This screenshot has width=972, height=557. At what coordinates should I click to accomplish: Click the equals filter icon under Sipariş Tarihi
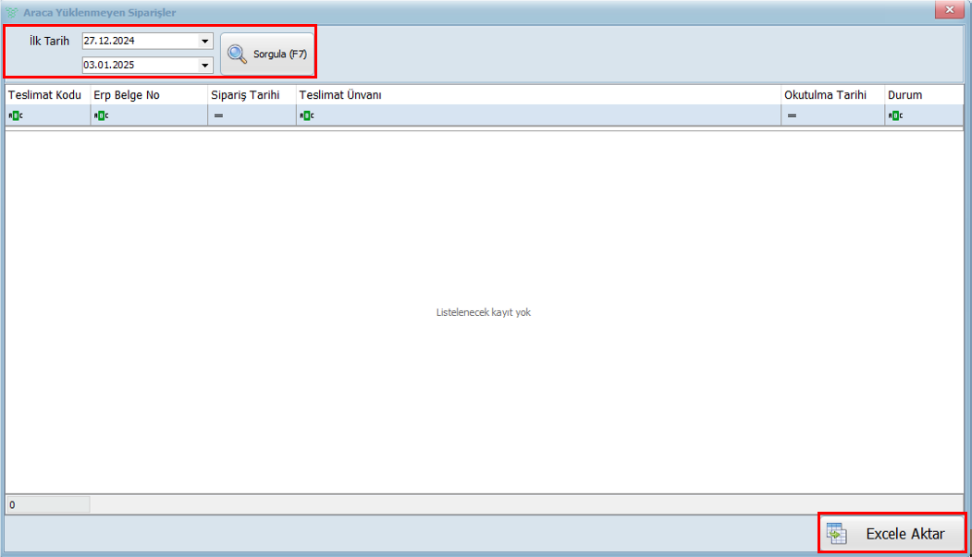[x=218, y=116]
